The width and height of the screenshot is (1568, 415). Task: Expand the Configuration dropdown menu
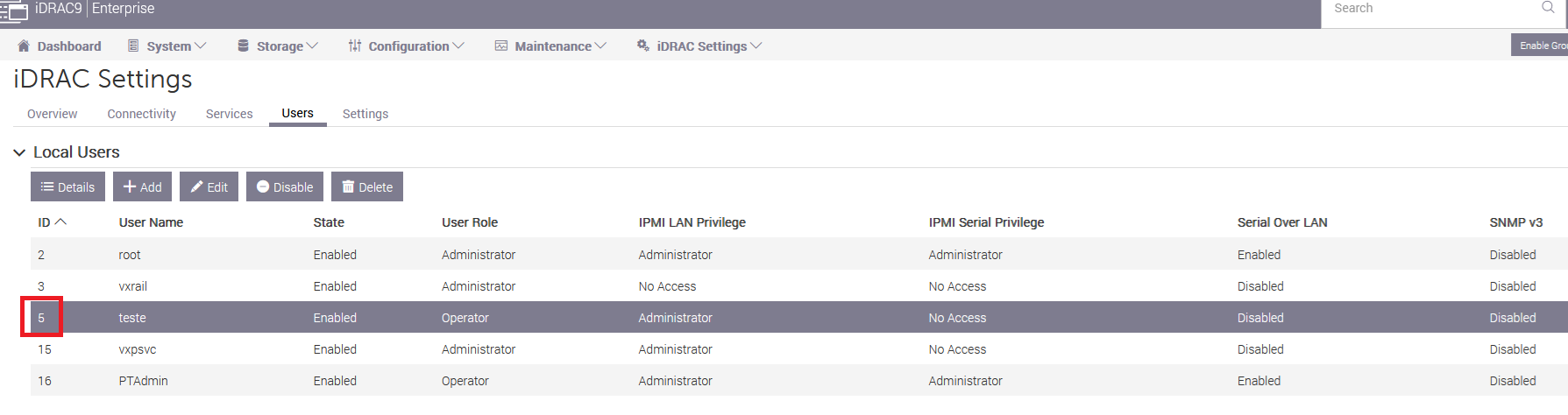(415, 46)
